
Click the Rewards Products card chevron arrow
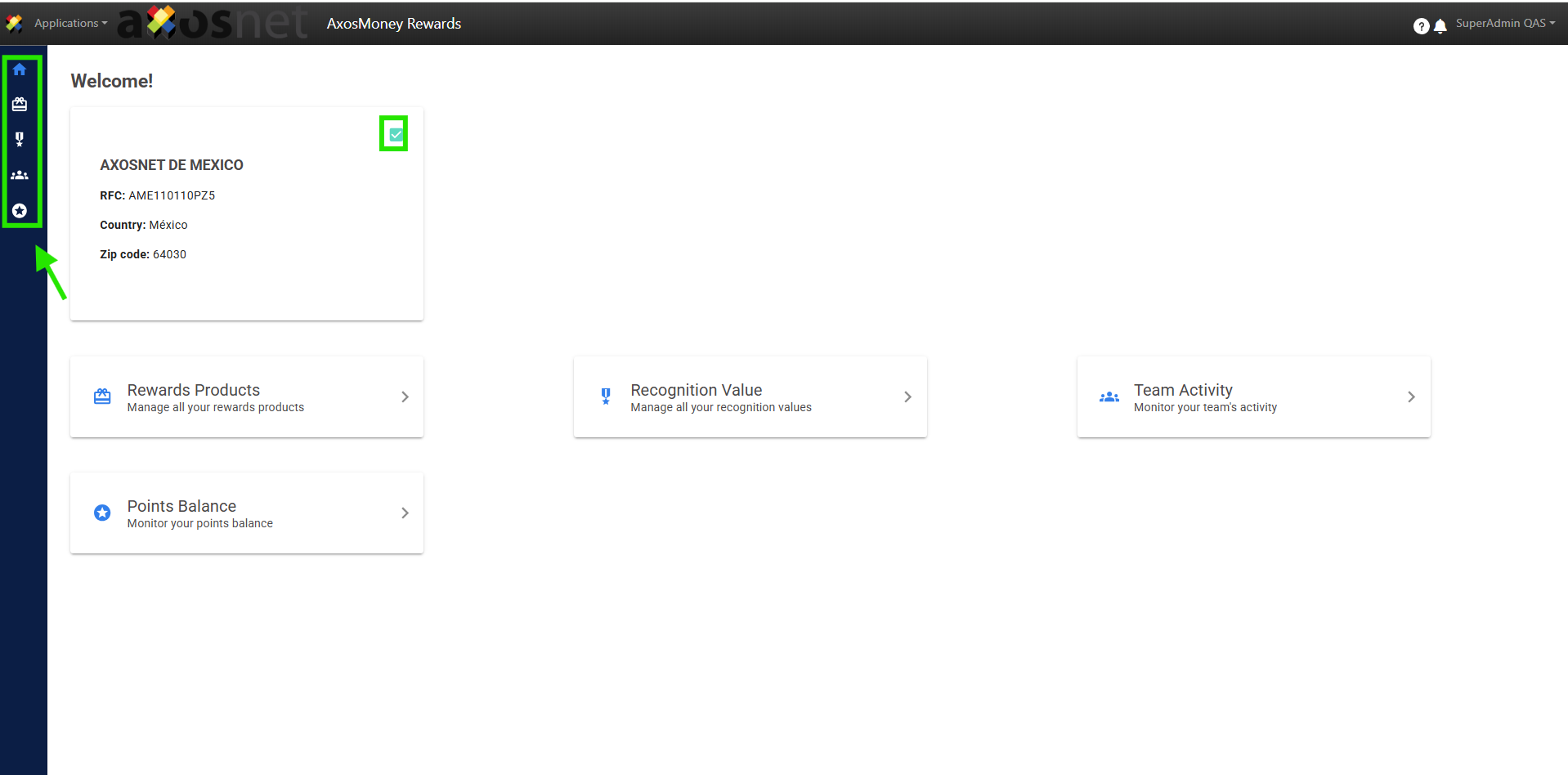click(x=405, y=397)
